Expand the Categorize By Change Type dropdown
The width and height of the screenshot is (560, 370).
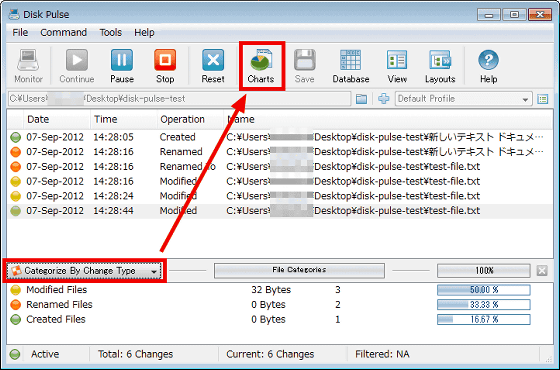tap(84, 271)
